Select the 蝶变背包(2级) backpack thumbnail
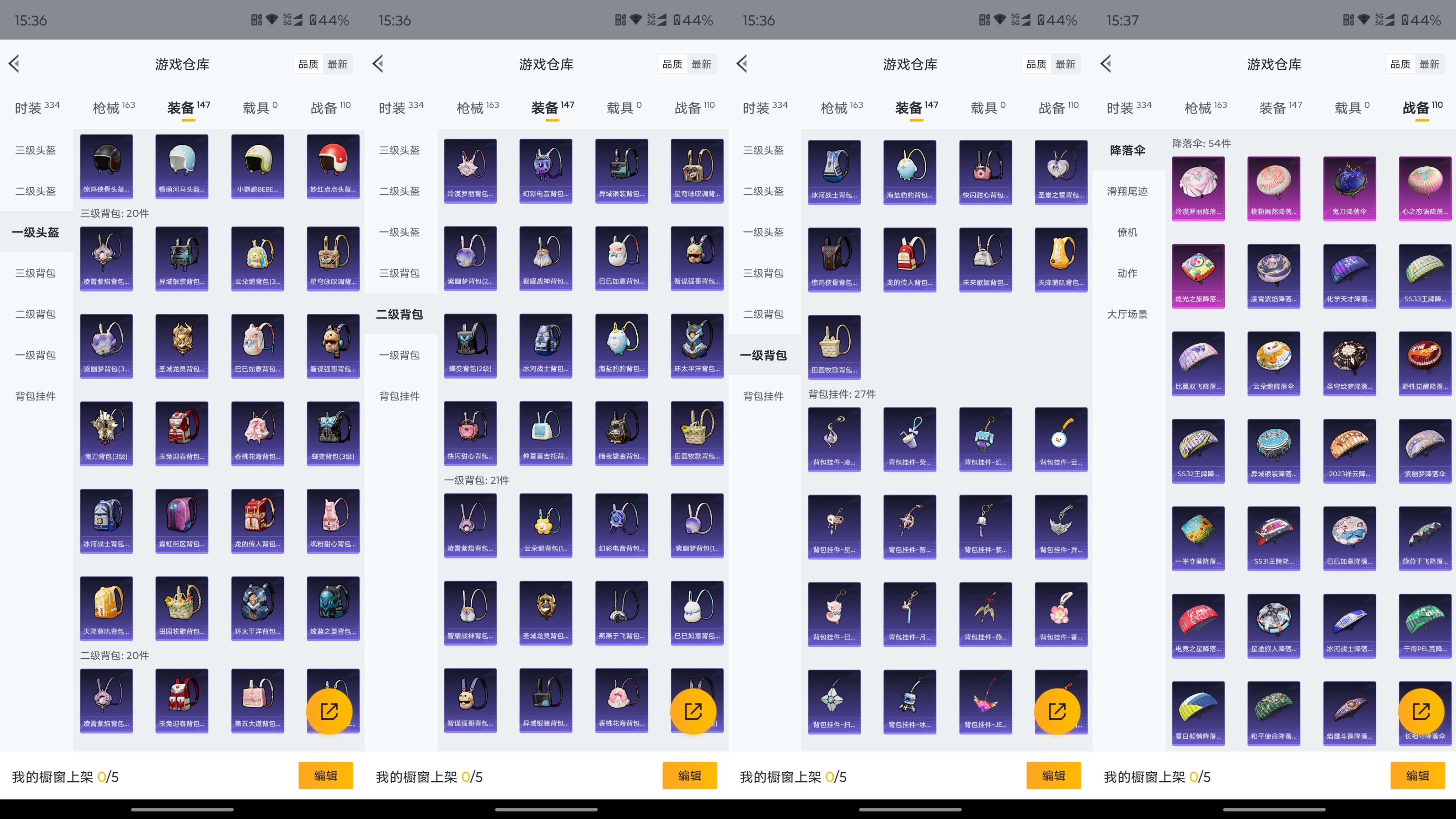The image size is (1456, 819). click(x=470, y=346)
